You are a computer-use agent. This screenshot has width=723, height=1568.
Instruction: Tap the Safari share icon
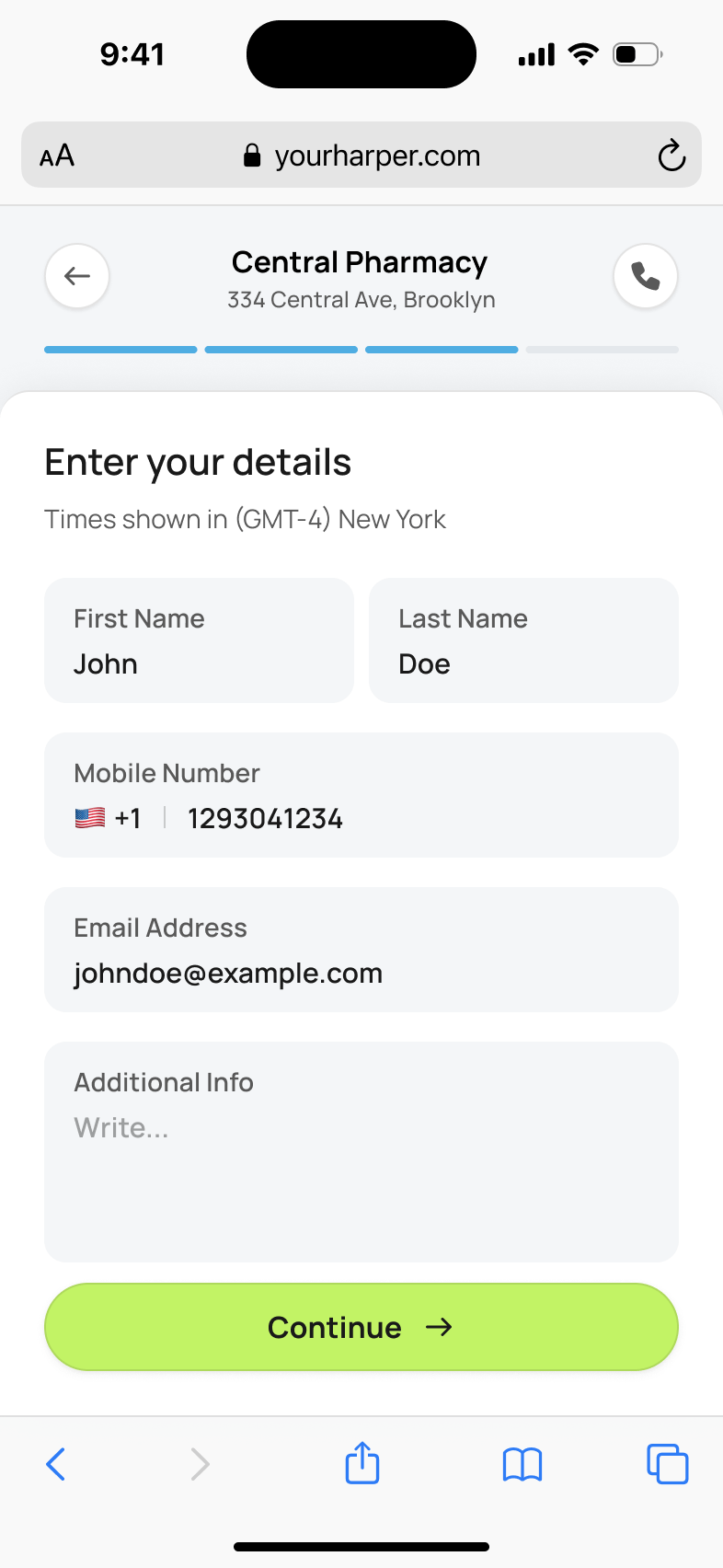[362, 1463]
